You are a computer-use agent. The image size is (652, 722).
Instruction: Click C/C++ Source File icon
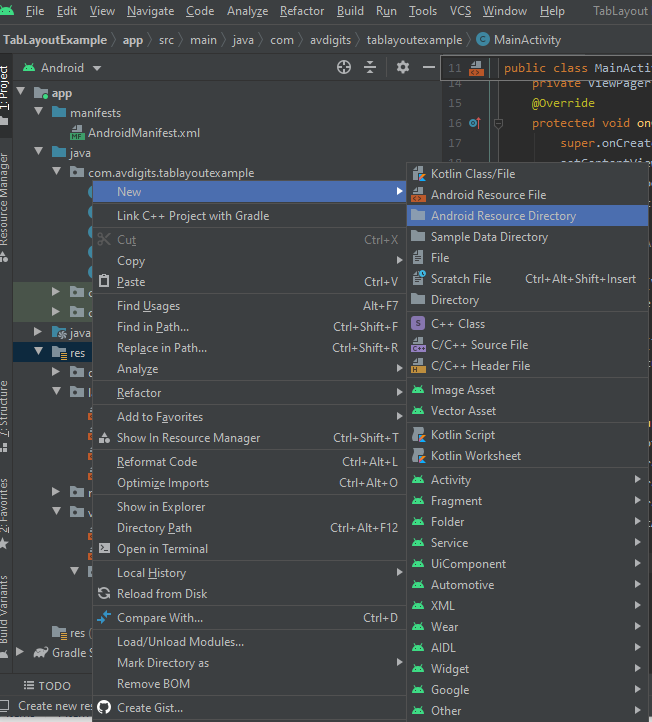point(419,345)
